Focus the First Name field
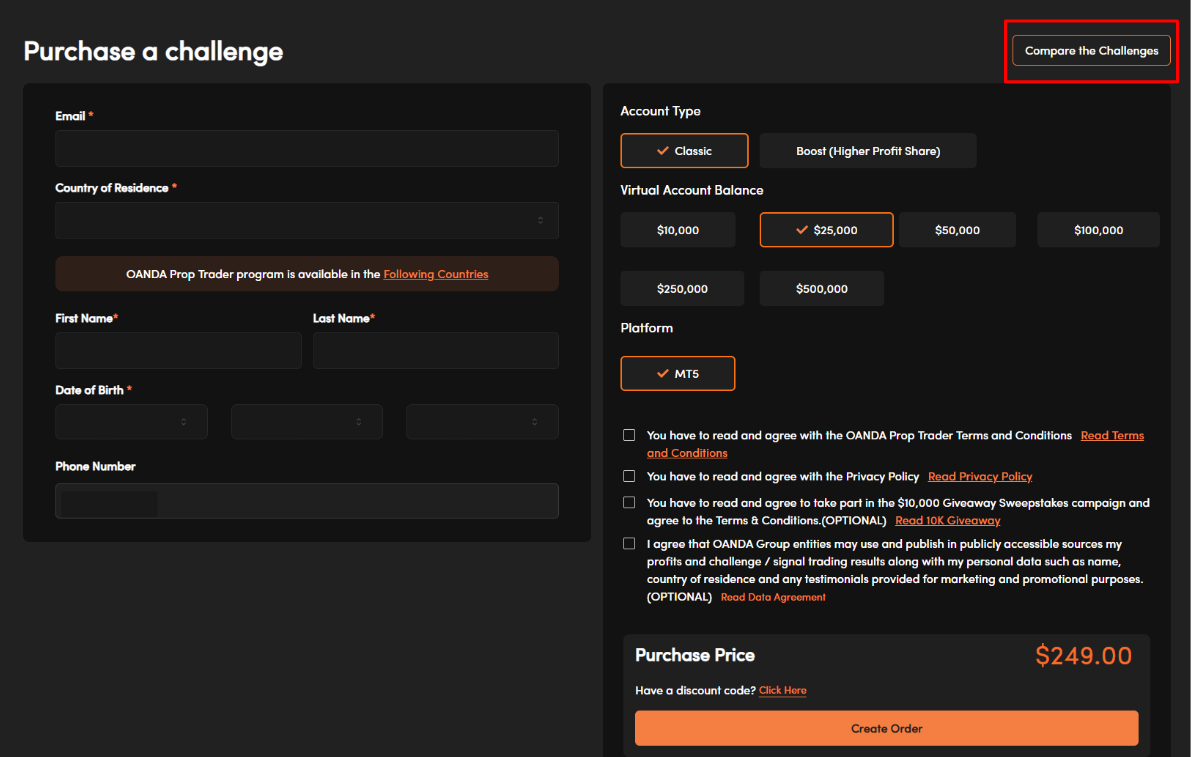 (x=178, y=350)
